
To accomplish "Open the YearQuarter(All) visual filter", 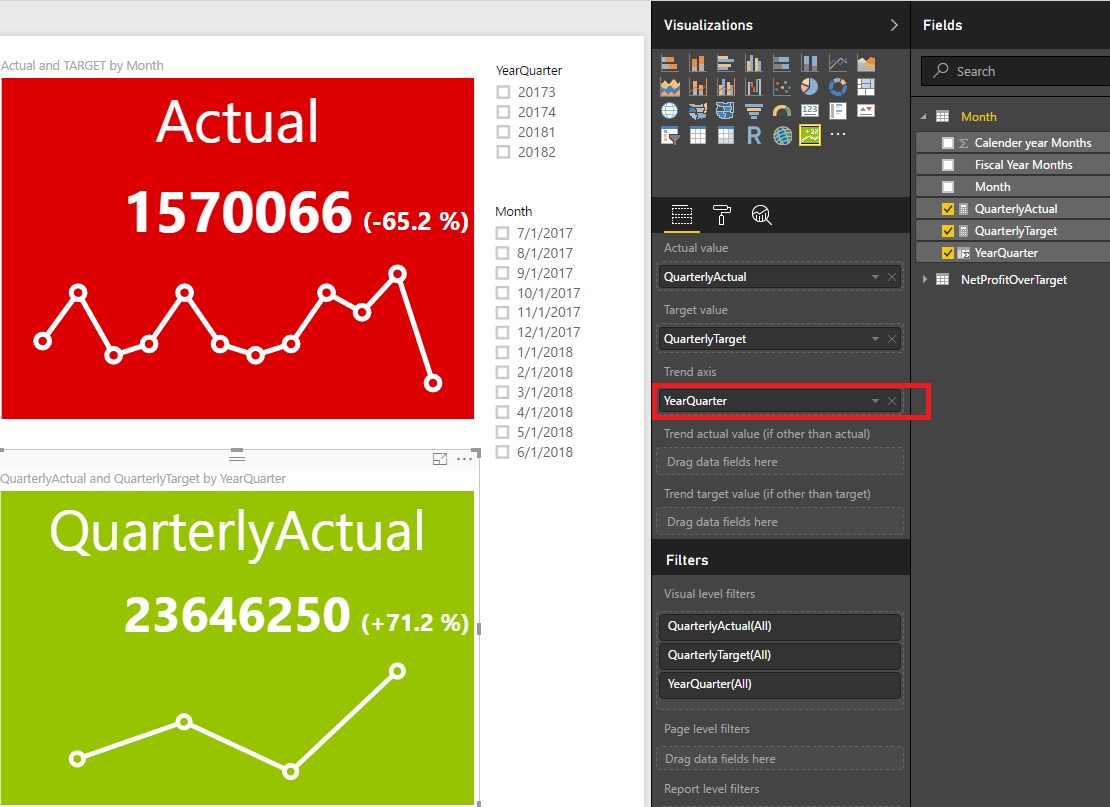I will [x=779, y=685].
